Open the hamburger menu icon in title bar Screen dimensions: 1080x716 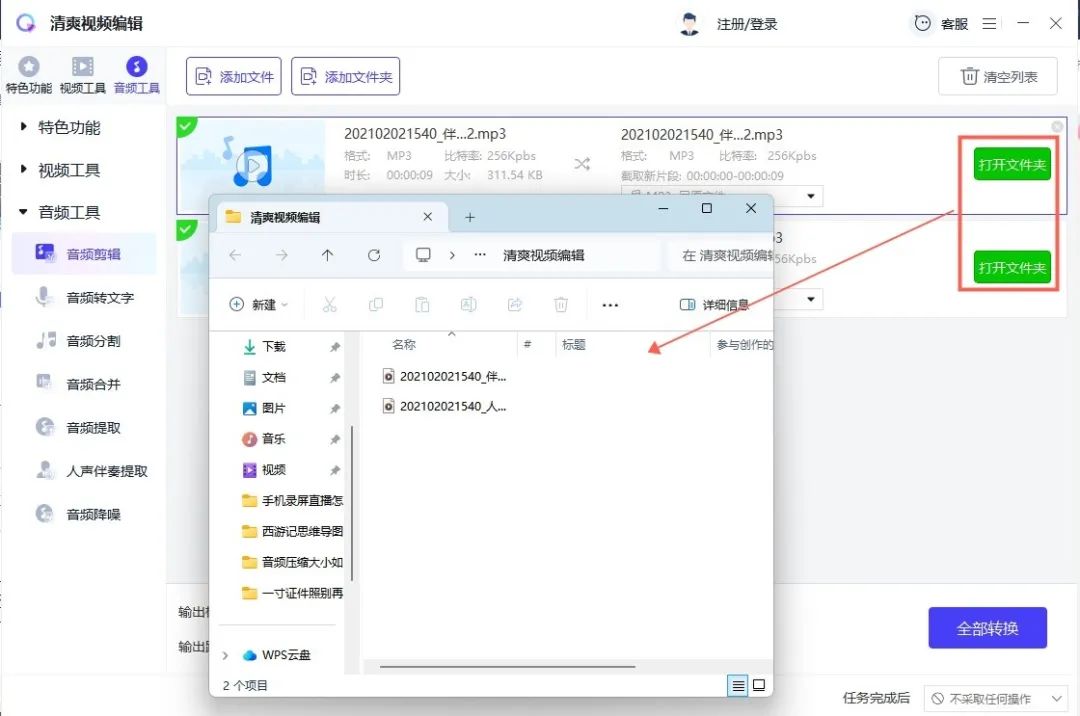coord(989,23)
